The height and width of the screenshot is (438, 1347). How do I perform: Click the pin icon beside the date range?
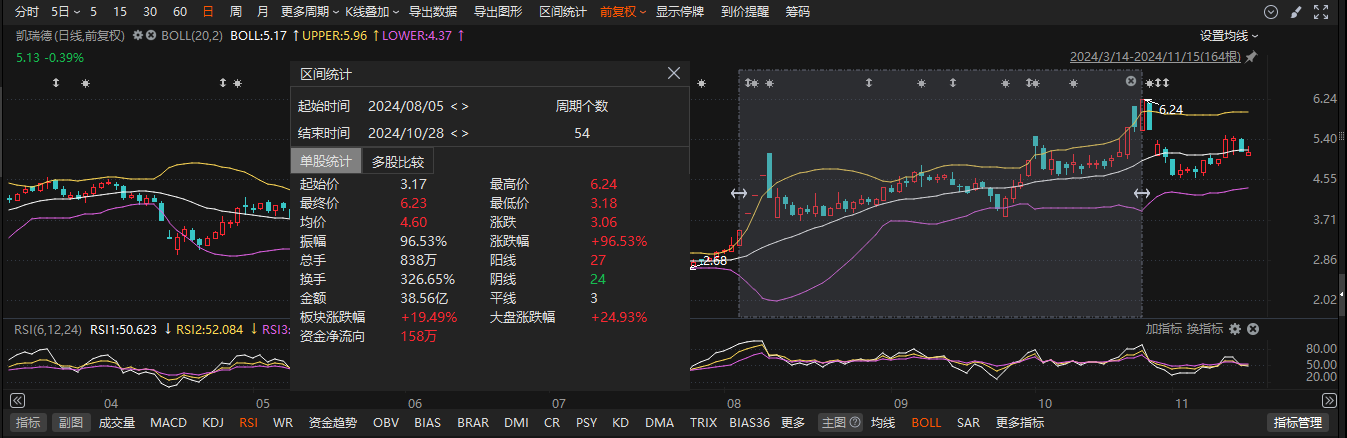pos(1251,57)
